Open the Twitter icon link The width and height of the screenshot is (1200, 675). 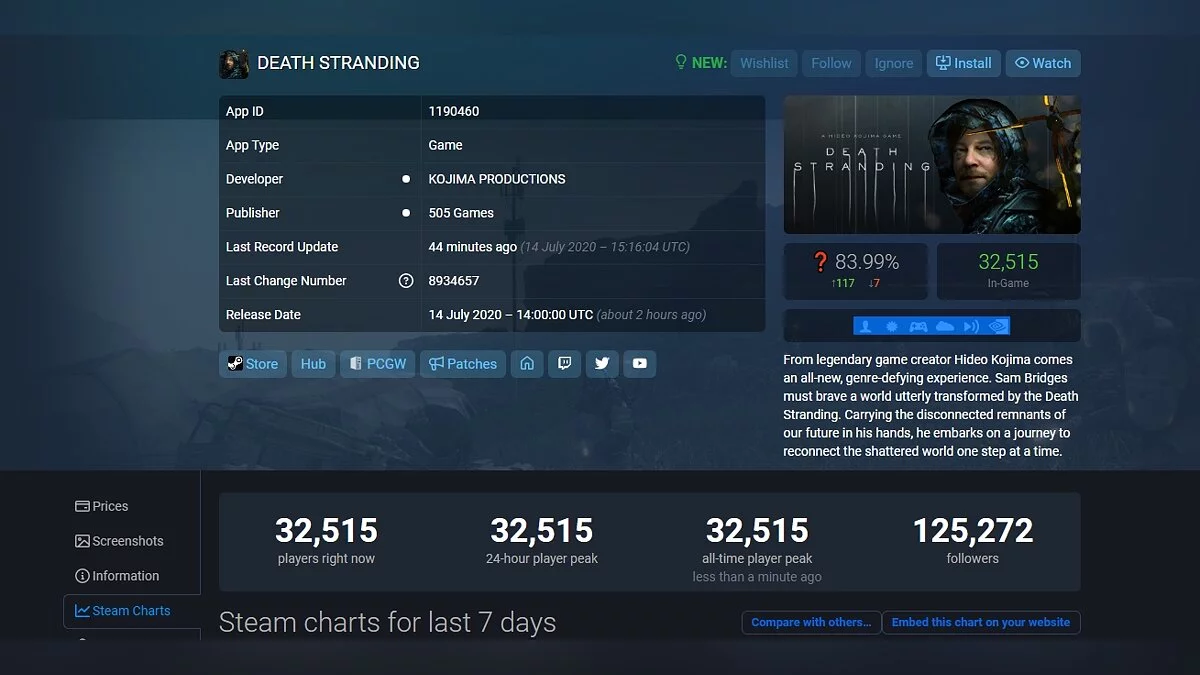coord(602,364)
